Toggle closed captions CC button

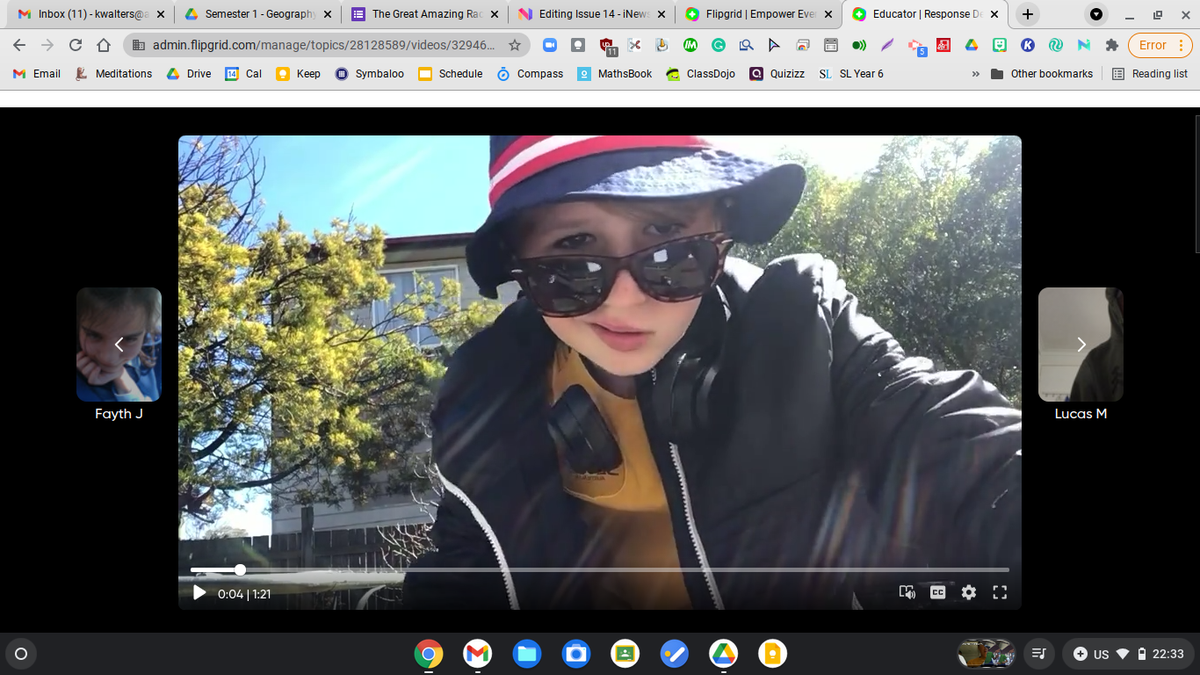[x=938, y=593]
